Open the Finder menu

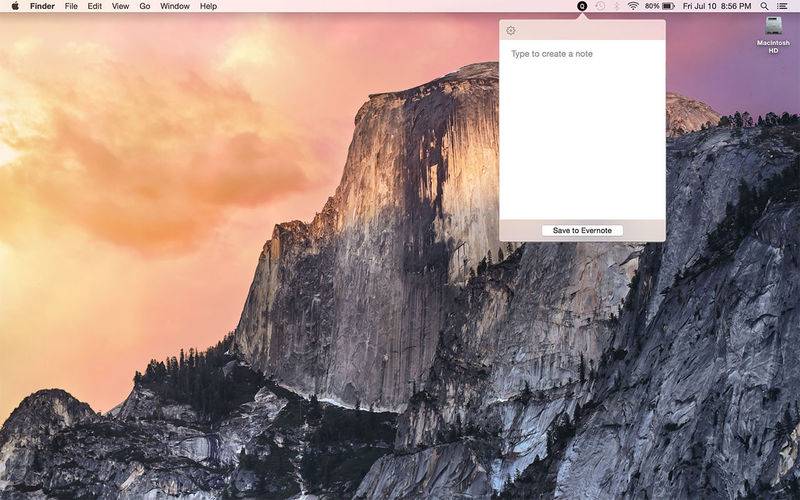(x=42, y=6)
